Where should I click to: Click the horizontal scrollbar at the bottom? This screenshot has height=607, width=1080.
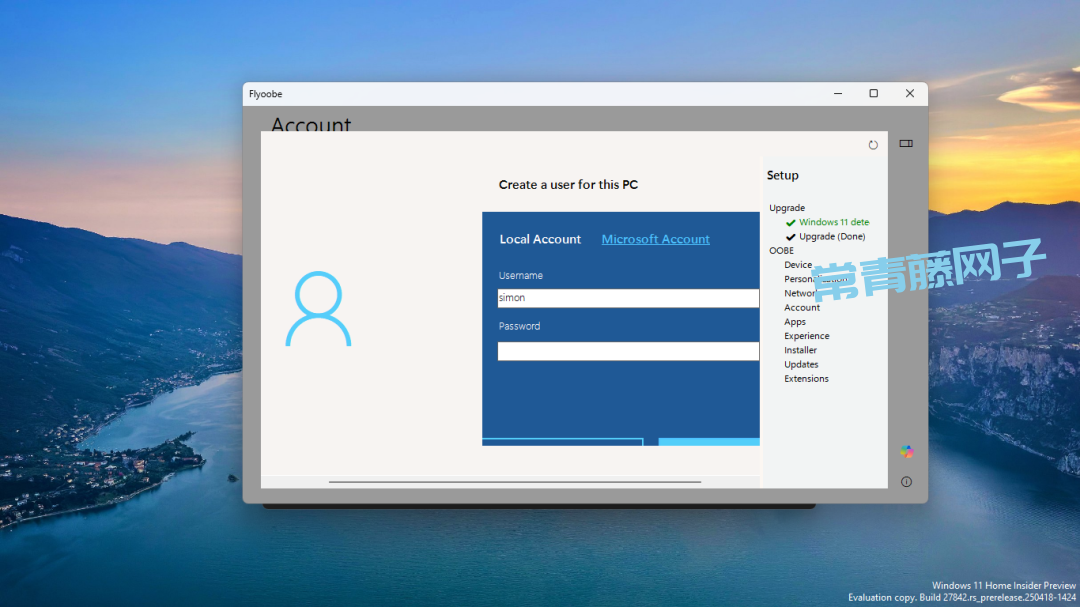514,482
